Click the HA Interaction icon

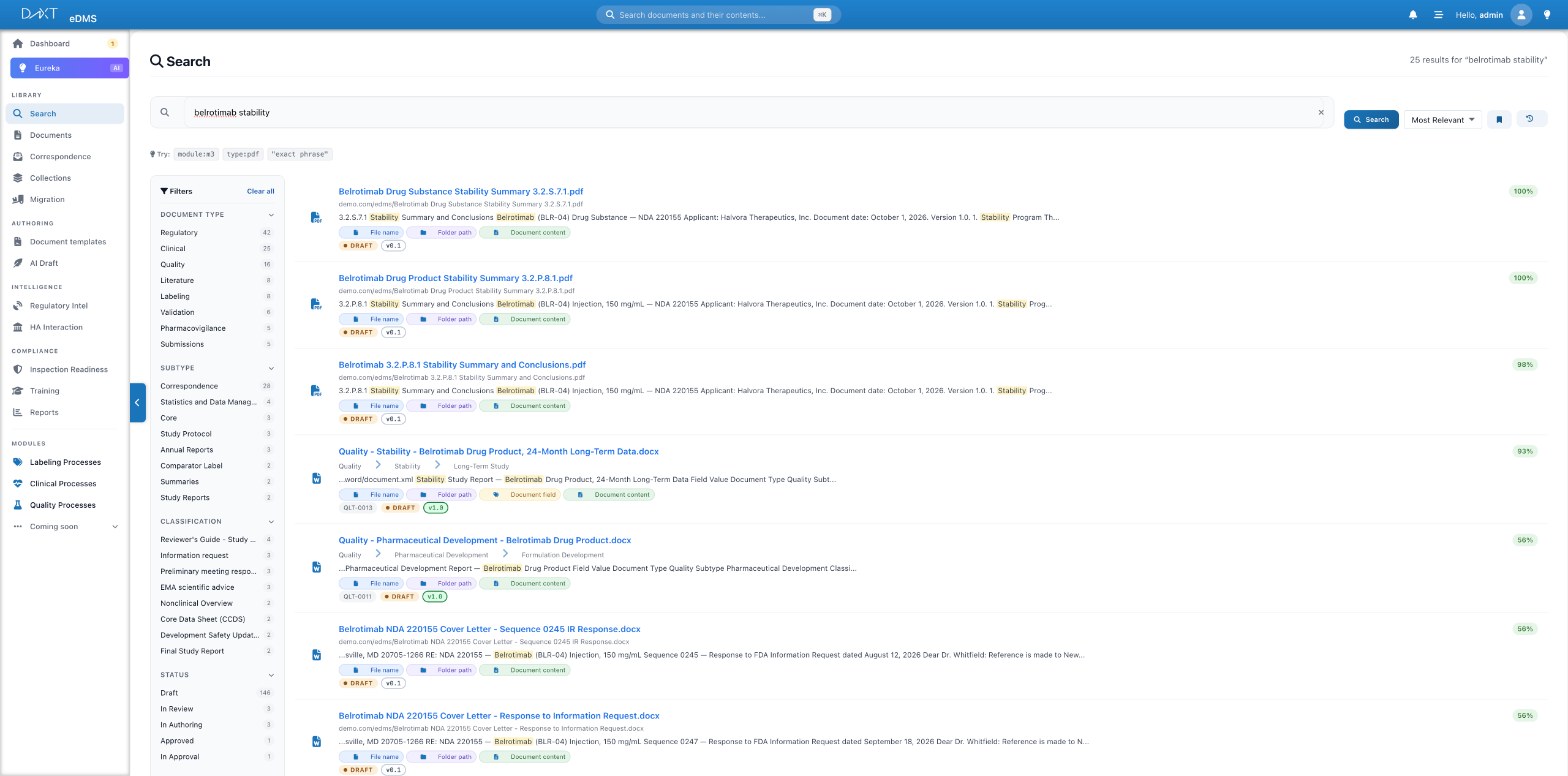(x=18, y=327)
